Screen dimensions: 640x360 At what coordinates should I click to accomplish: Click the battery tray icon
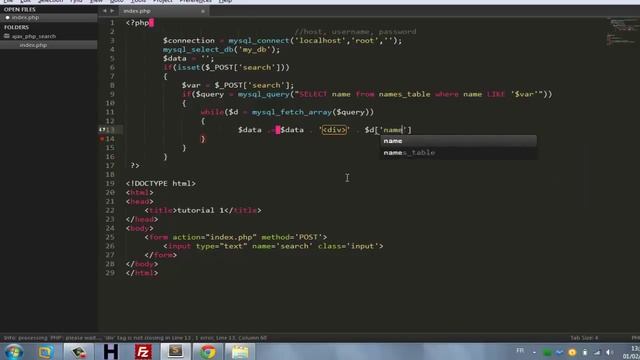[585, 352]
